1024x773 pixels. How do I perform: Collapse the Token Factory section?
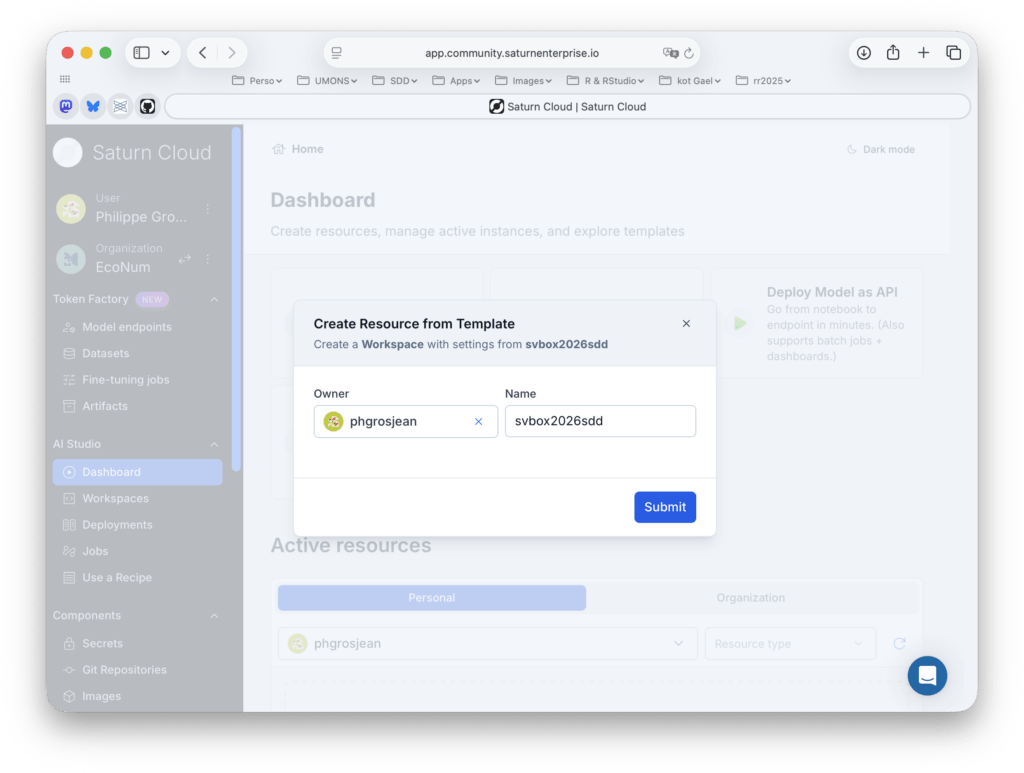pos(214,300)
